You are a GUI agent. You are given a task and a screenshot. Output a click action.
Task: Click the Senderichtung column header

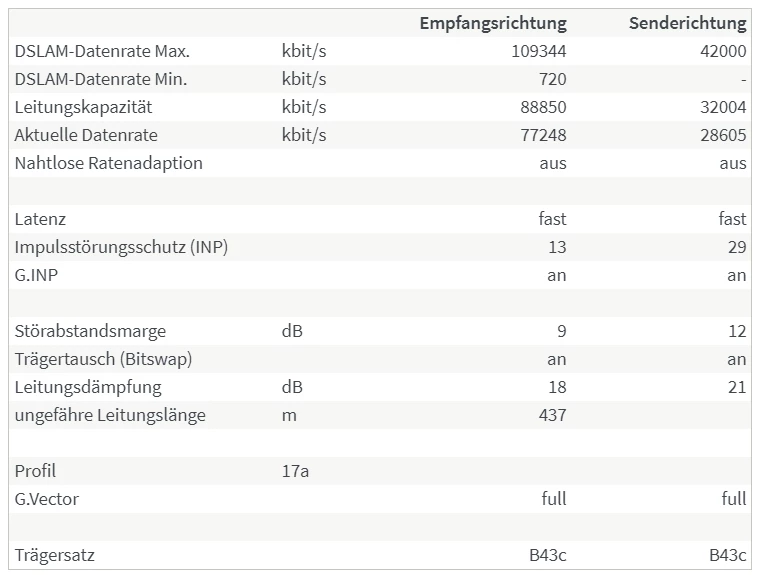pyautogui.click(x=687, y=23)
